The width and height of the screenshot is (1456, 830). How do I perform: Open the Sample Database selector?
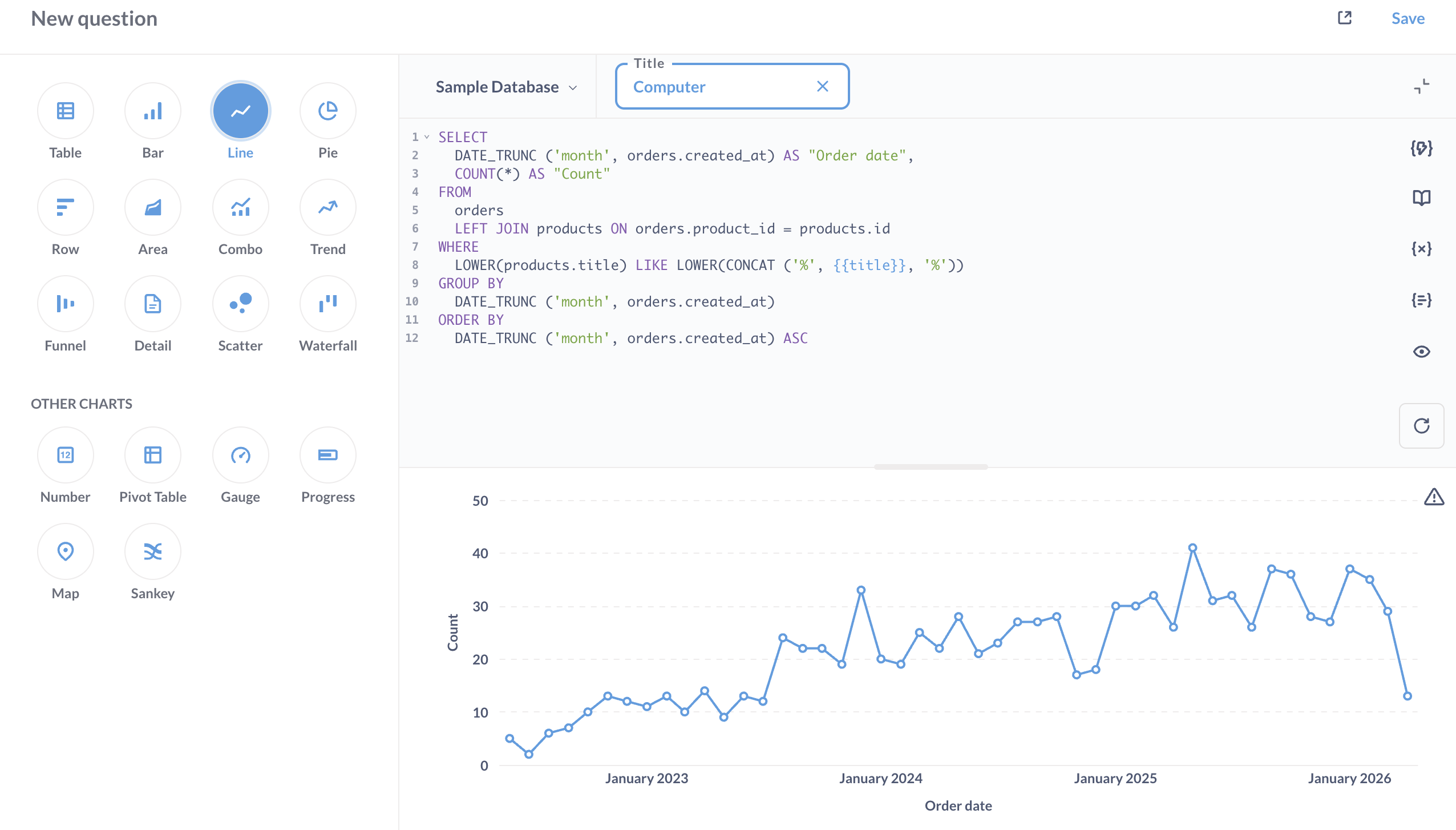coord(505,87)
